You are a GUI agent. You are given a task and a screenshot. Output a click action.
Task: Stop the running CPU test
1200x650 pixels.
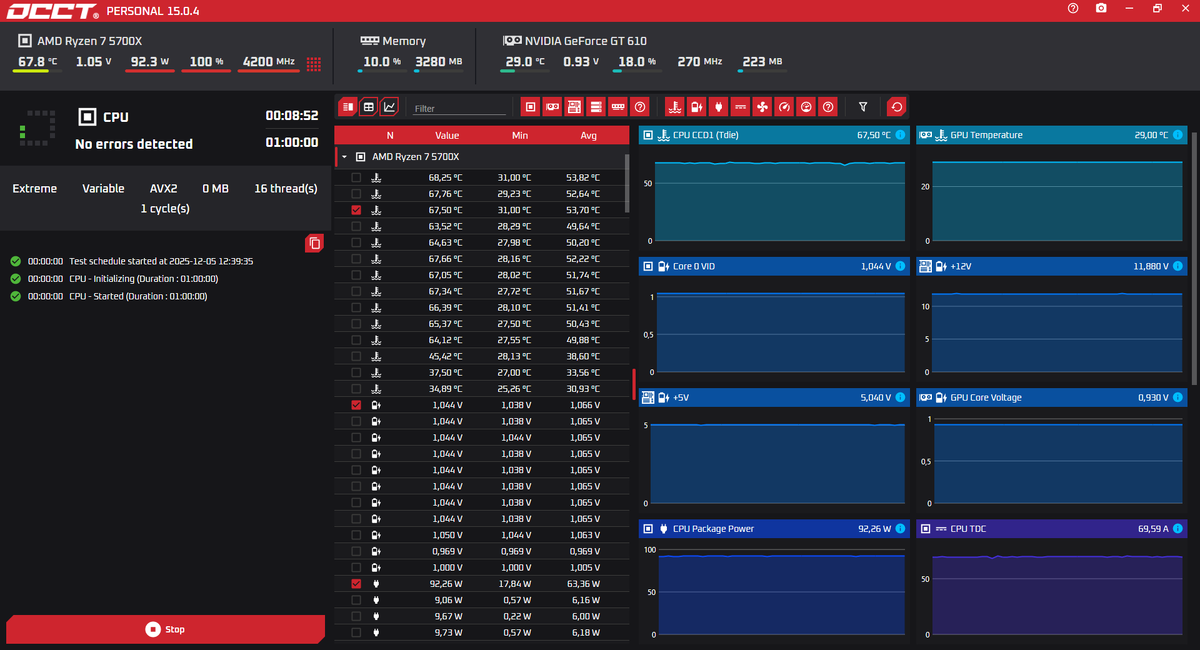click(x=165, y=629)
